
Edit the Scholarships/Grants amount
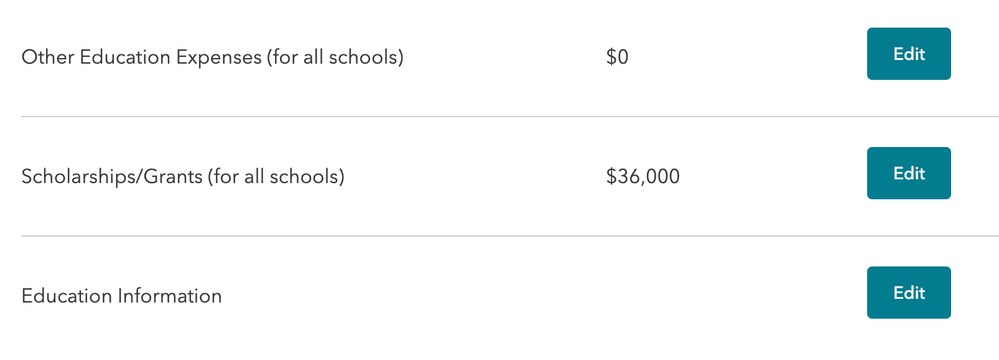click(909, 173)
